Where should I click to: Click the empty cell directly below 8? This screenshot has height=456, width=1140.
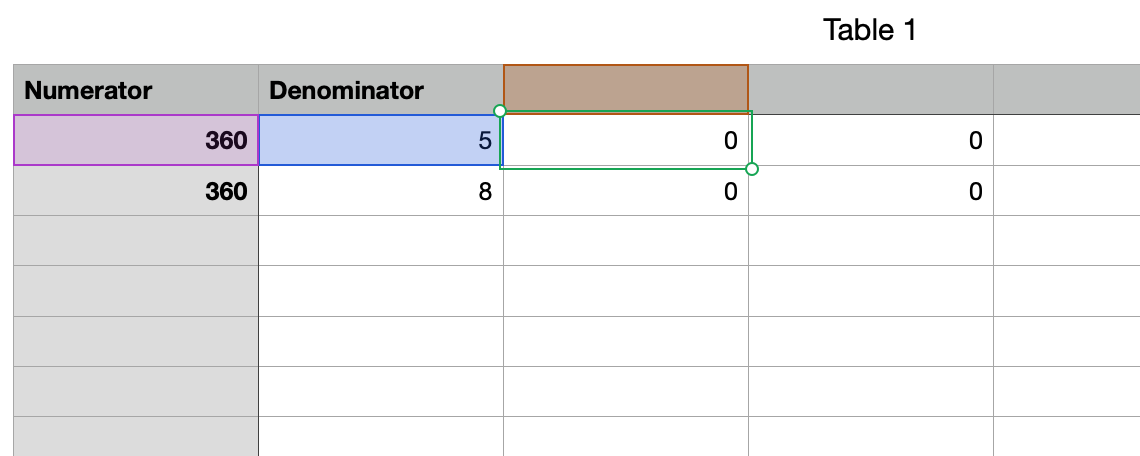tap(380, 241)
